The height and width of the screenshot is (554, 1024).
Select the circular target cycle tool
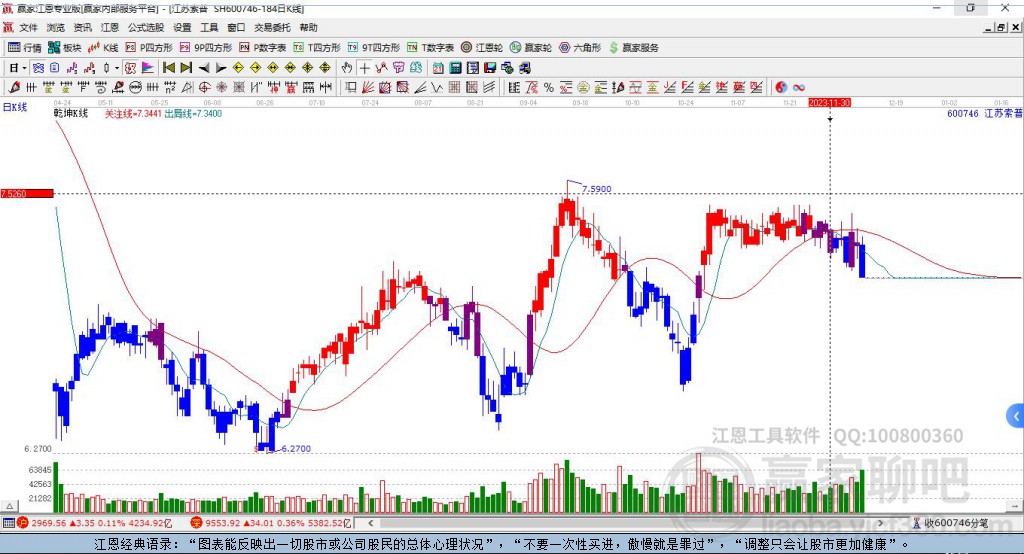(204, 87)
